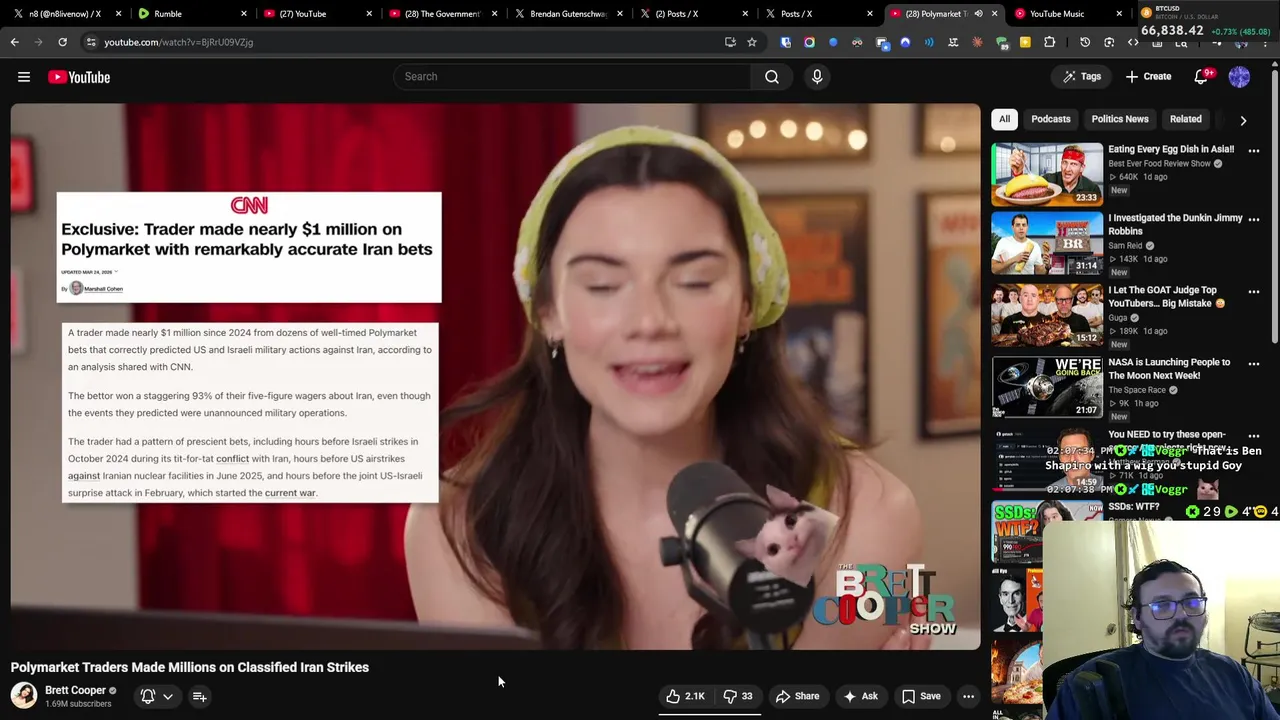Open the options menu for the You NEED to try video
The height and width of the screenshot is (720, 1280).
click(x=1253, y=436)
